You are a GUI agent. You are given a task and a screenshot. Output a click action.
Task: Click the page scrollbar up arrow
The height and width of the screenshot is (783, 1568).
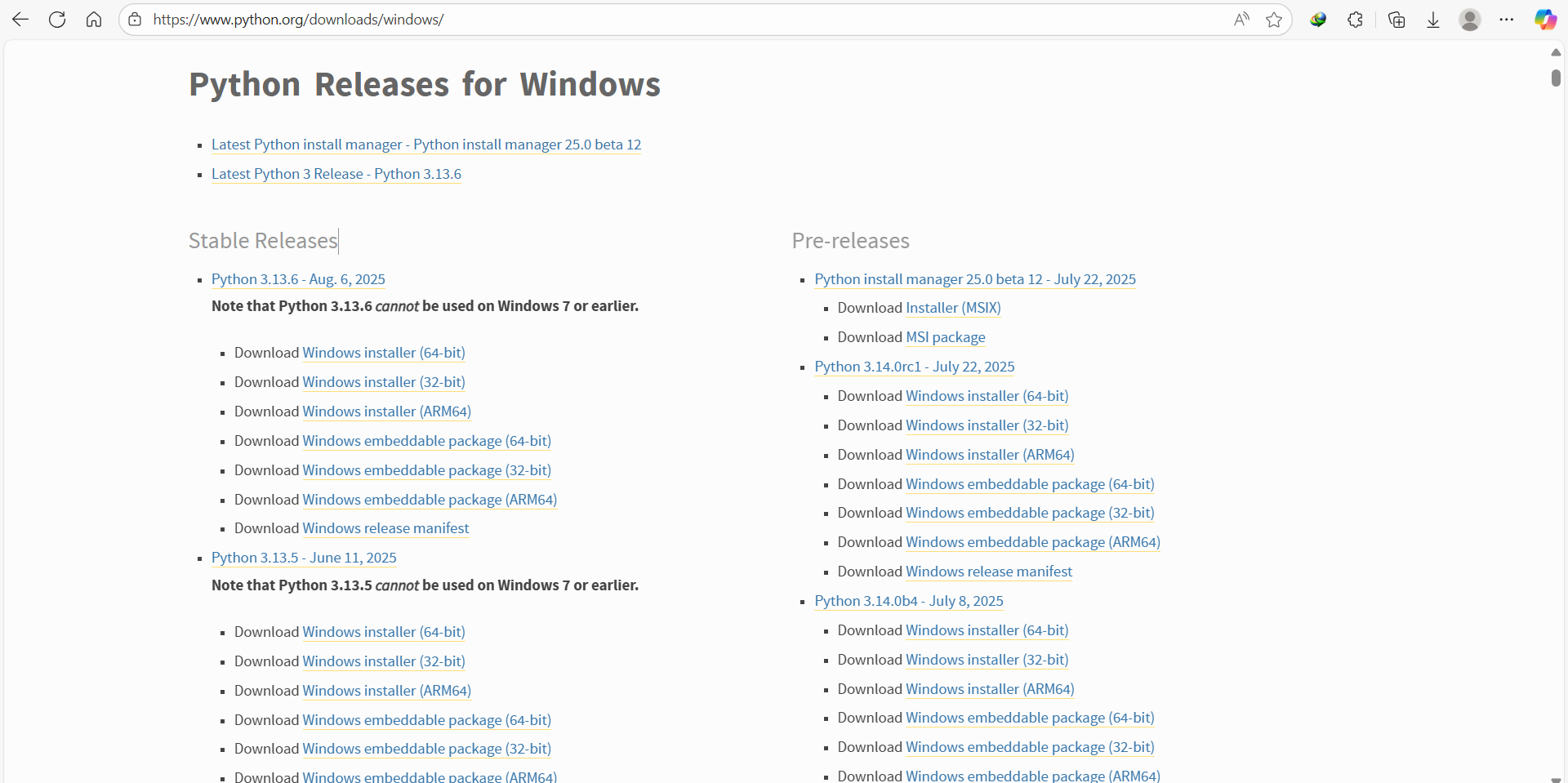[1556, 52]
